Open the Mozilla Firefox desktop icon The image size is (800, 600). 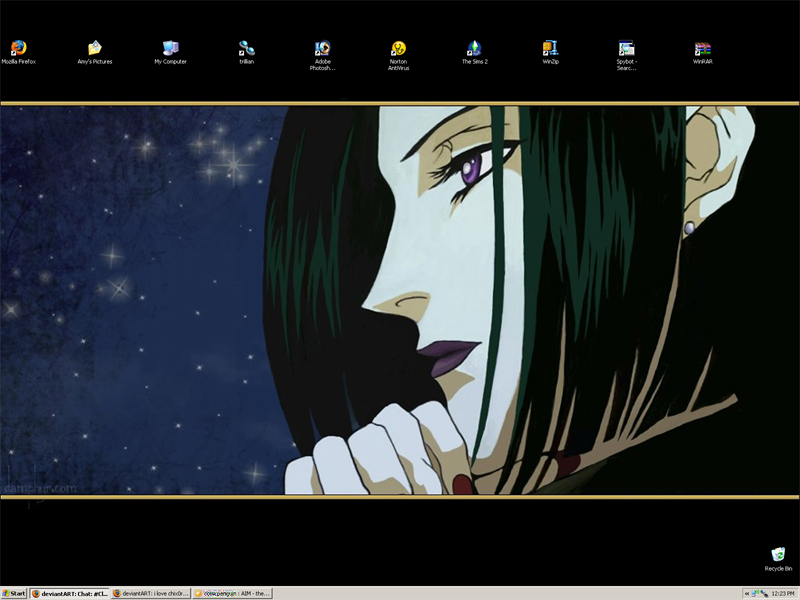[x=18, y=52]
